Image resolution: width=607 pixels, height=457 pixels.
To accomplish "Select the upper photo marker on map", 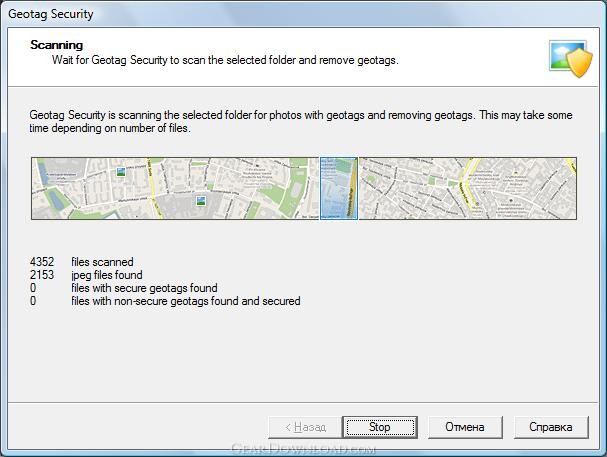I will click(x=121, y=172).
